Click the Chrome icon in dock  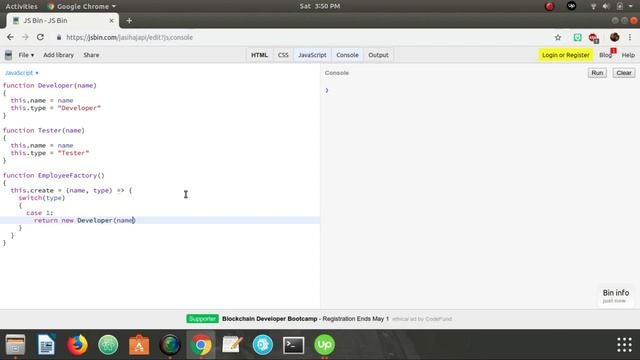pos(201,344)
